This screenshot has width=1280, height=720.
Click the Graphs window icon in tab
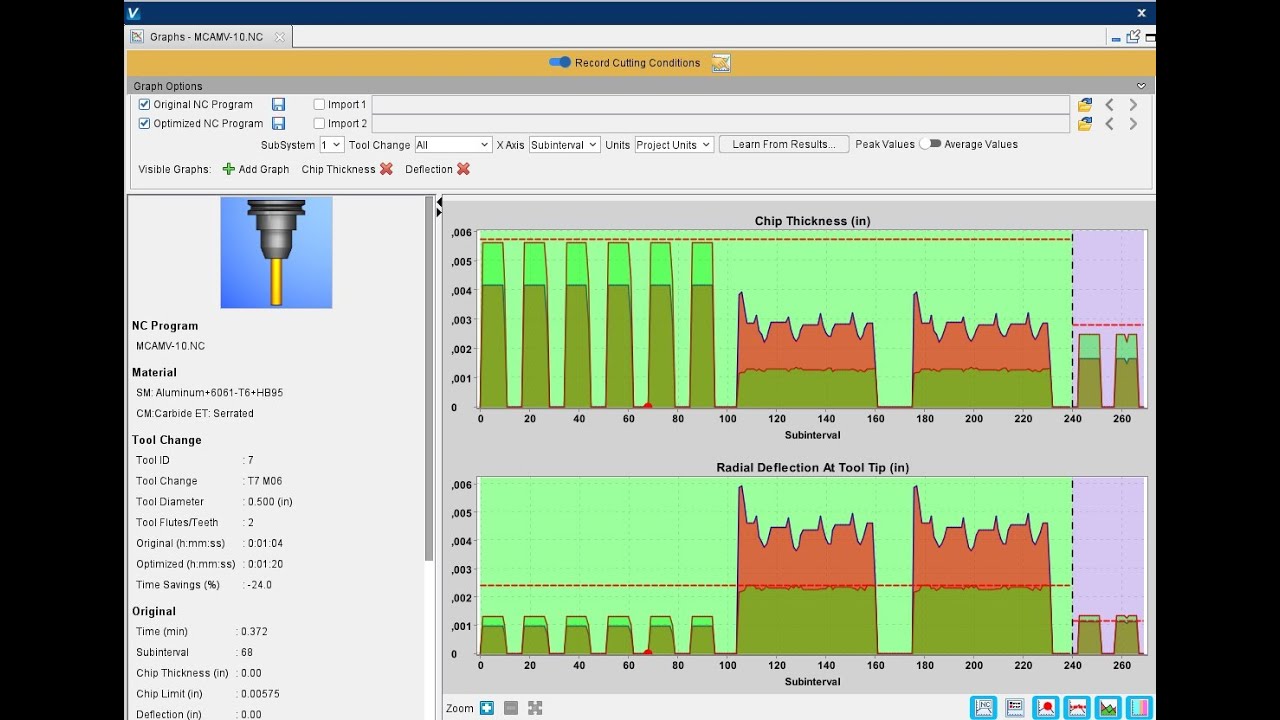pos(138,37)
